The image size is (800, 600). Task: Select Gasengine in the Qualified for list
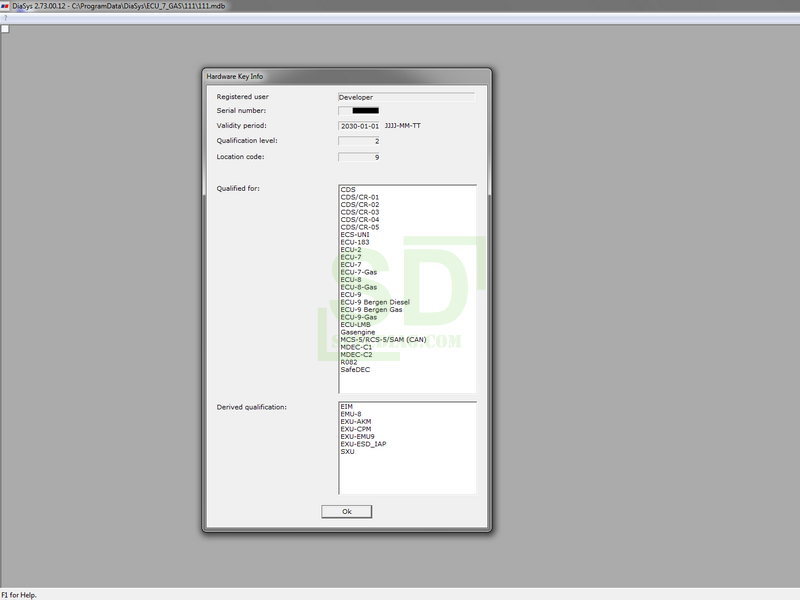[359, 332]
